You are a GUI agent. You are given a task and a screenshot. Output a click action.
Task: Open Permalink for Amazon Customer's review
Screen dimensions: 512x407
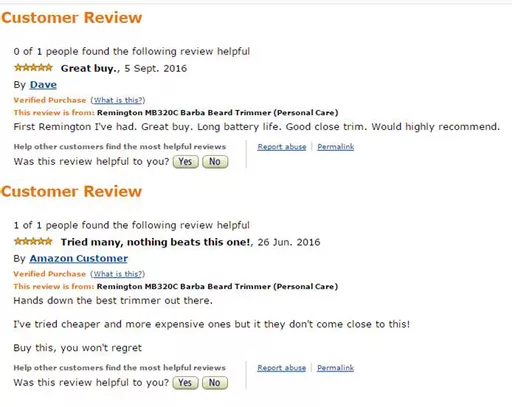click(x=335, y=368)
